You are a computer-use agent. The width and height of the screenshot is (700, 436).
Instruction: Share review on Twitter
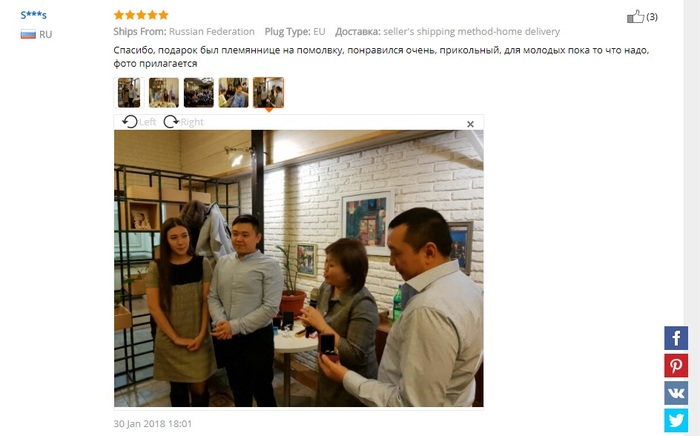pyautogui.click(x=676, y=420)
